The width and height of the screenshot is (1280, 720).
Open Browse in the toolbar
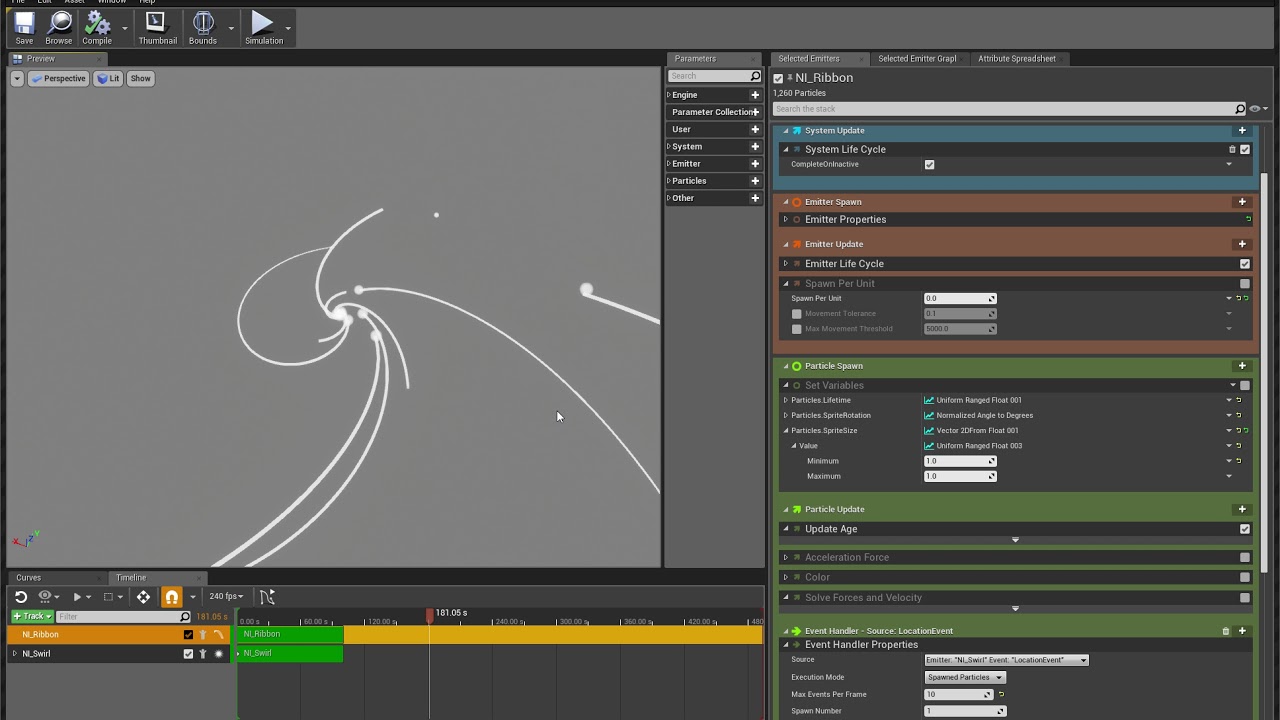click(58, 27)
